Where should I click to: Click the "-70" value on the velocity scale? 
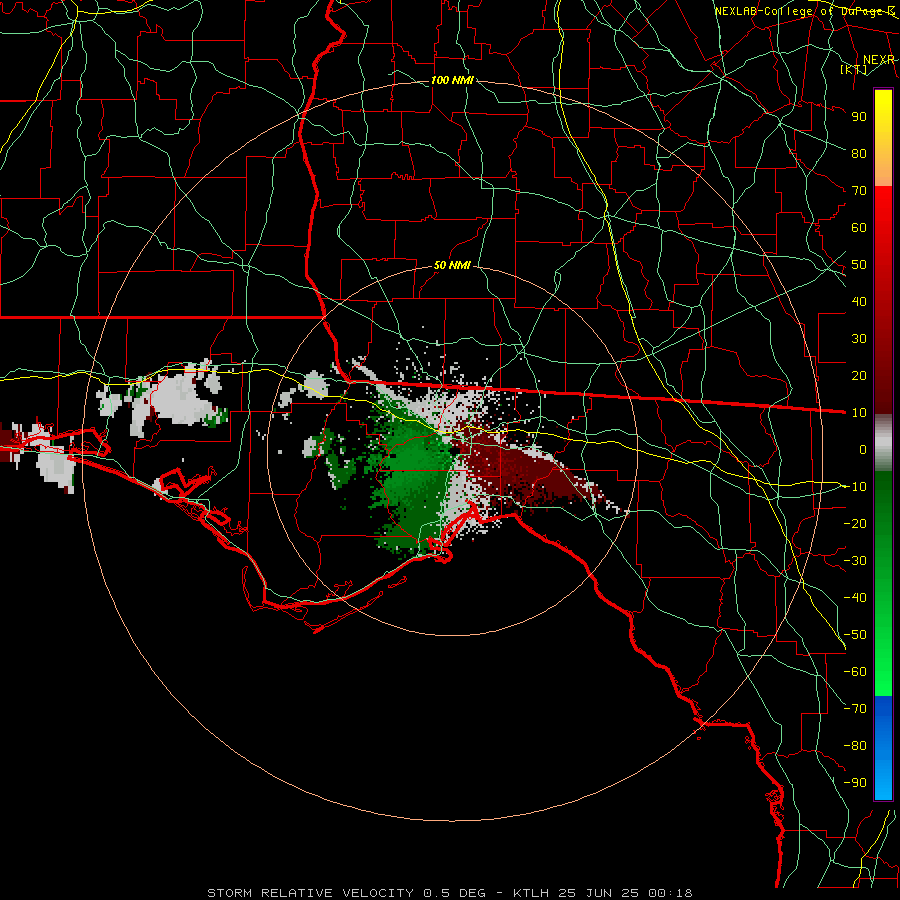[x=855, y=709]
